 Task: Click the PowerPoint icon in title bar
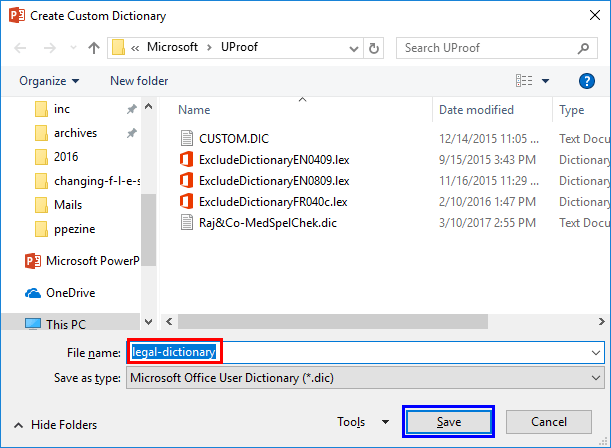pyautogui.click(x=17, y=16)
